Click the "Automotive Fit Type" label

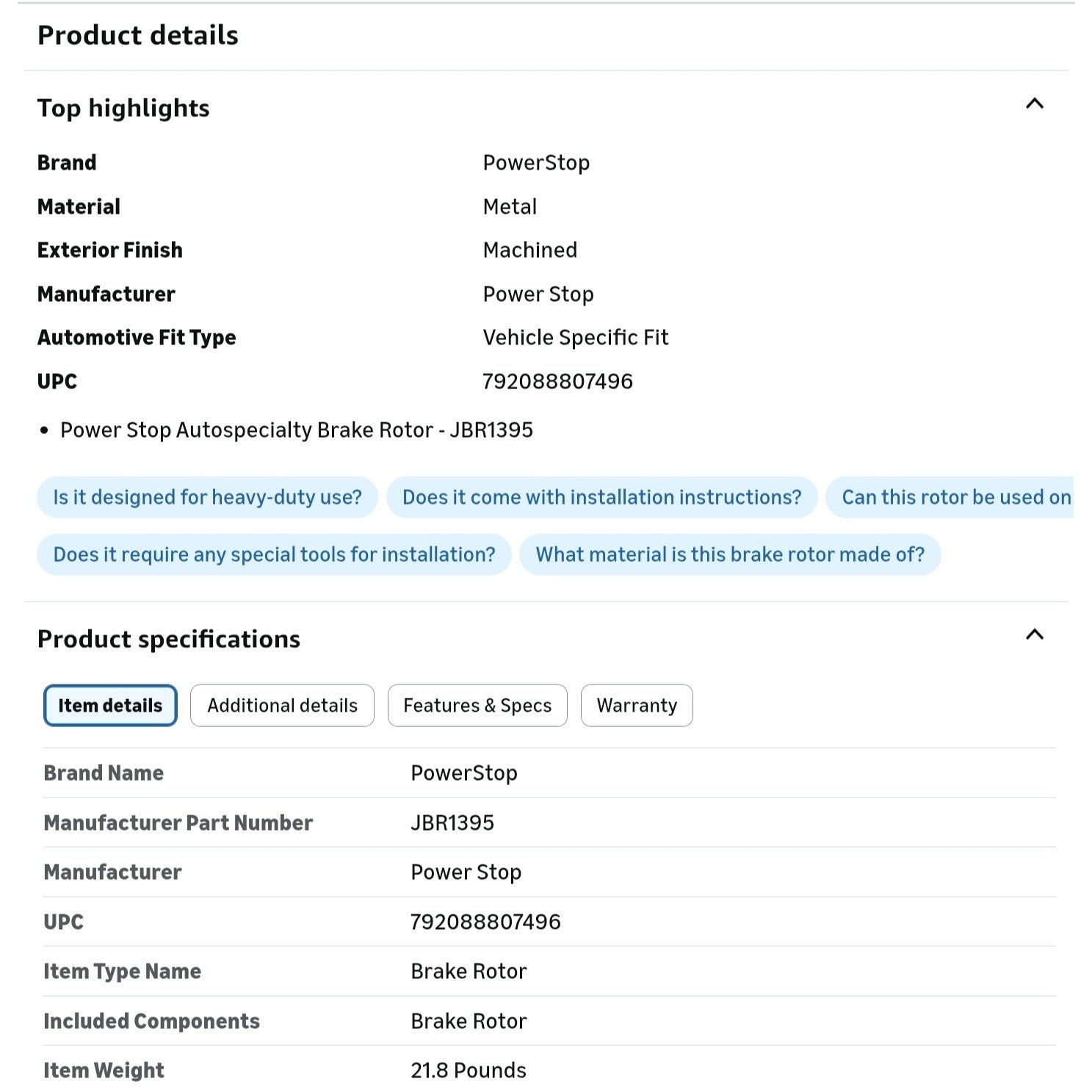pos(137,338)
